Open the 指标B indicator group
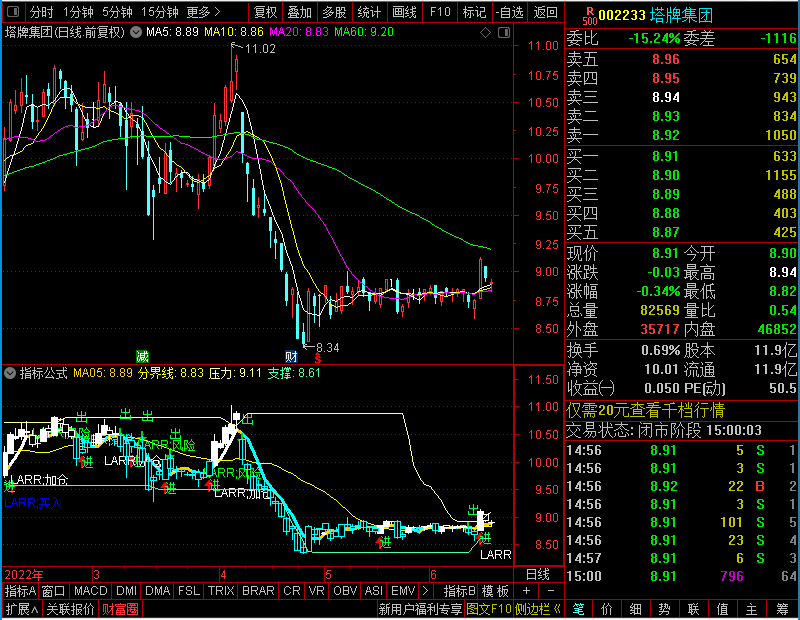 pyautogui.click(x=459, y=591)
